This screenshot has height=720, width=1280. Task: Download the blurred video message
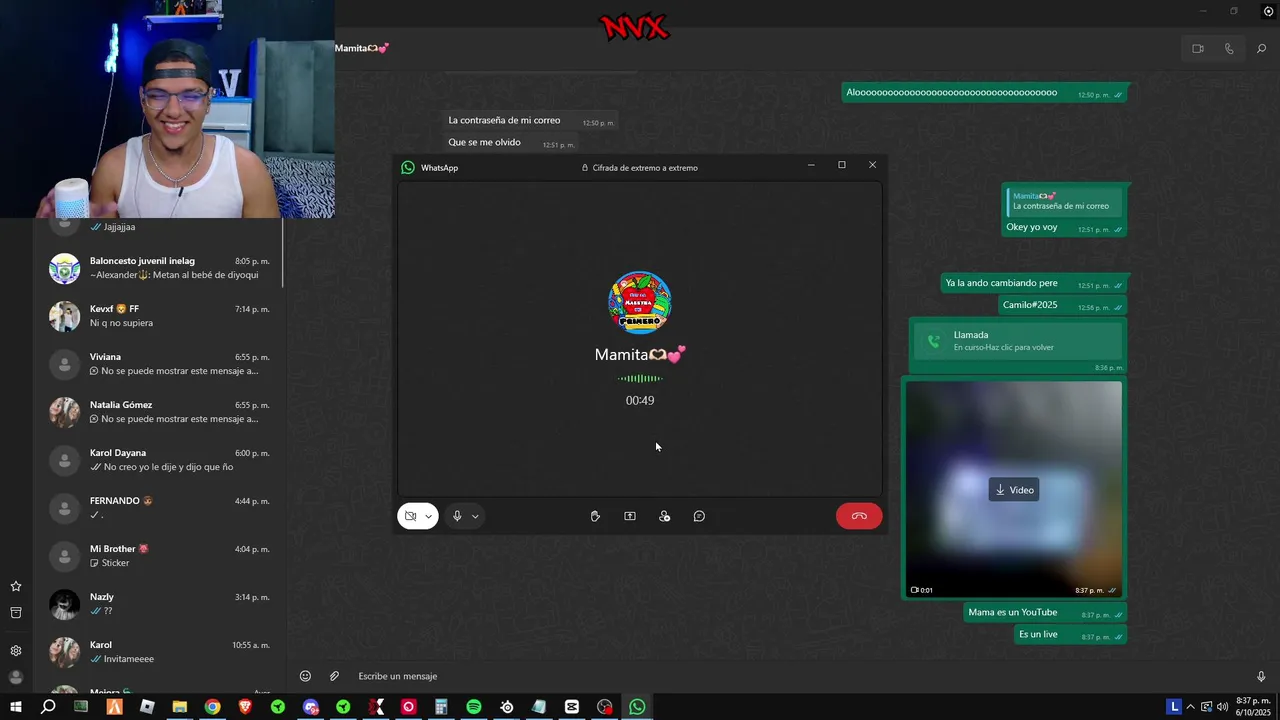pos(1014,490)
